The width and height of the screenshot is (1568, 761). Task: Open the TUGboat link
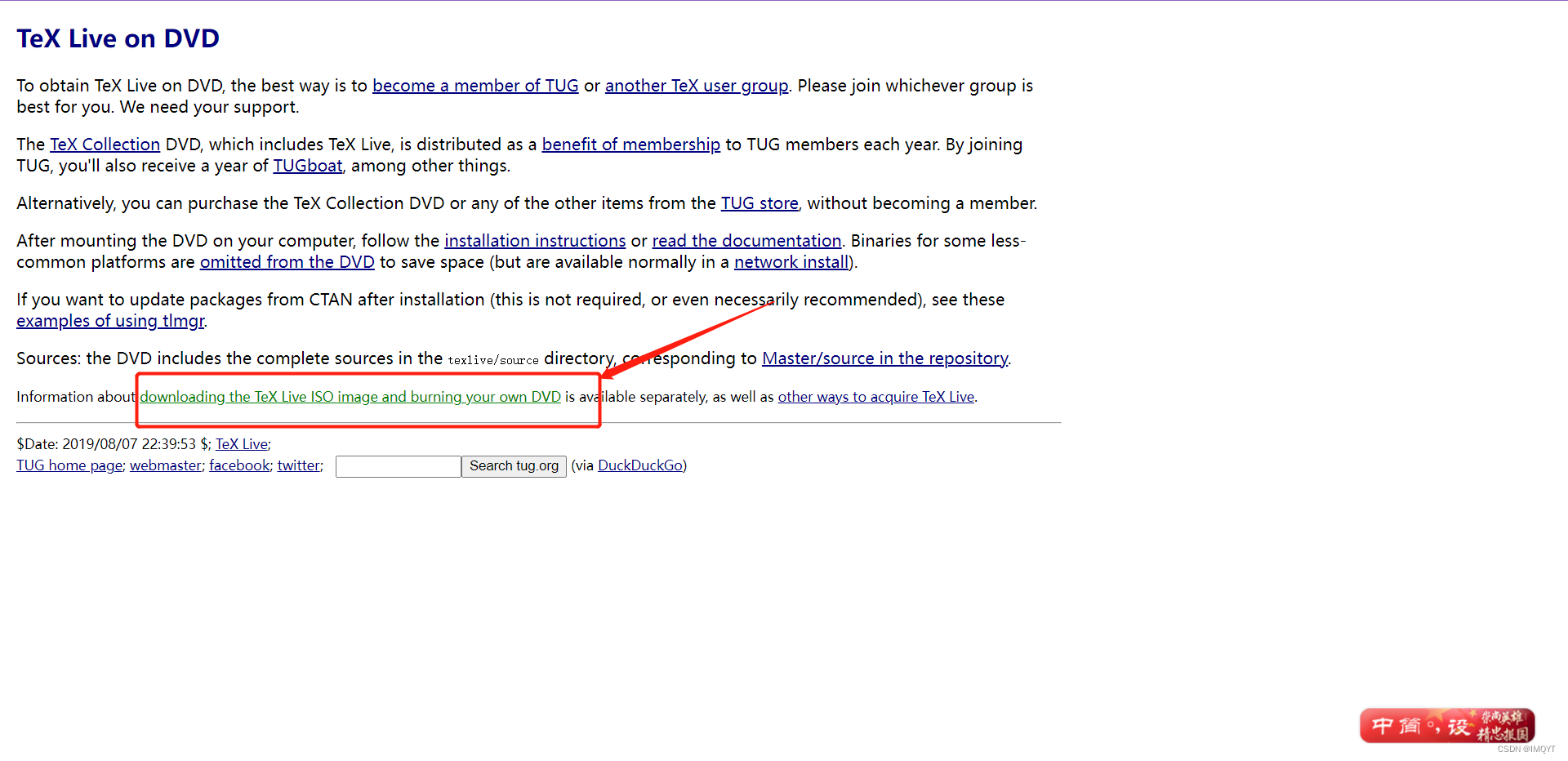click(x=308, y=166)
